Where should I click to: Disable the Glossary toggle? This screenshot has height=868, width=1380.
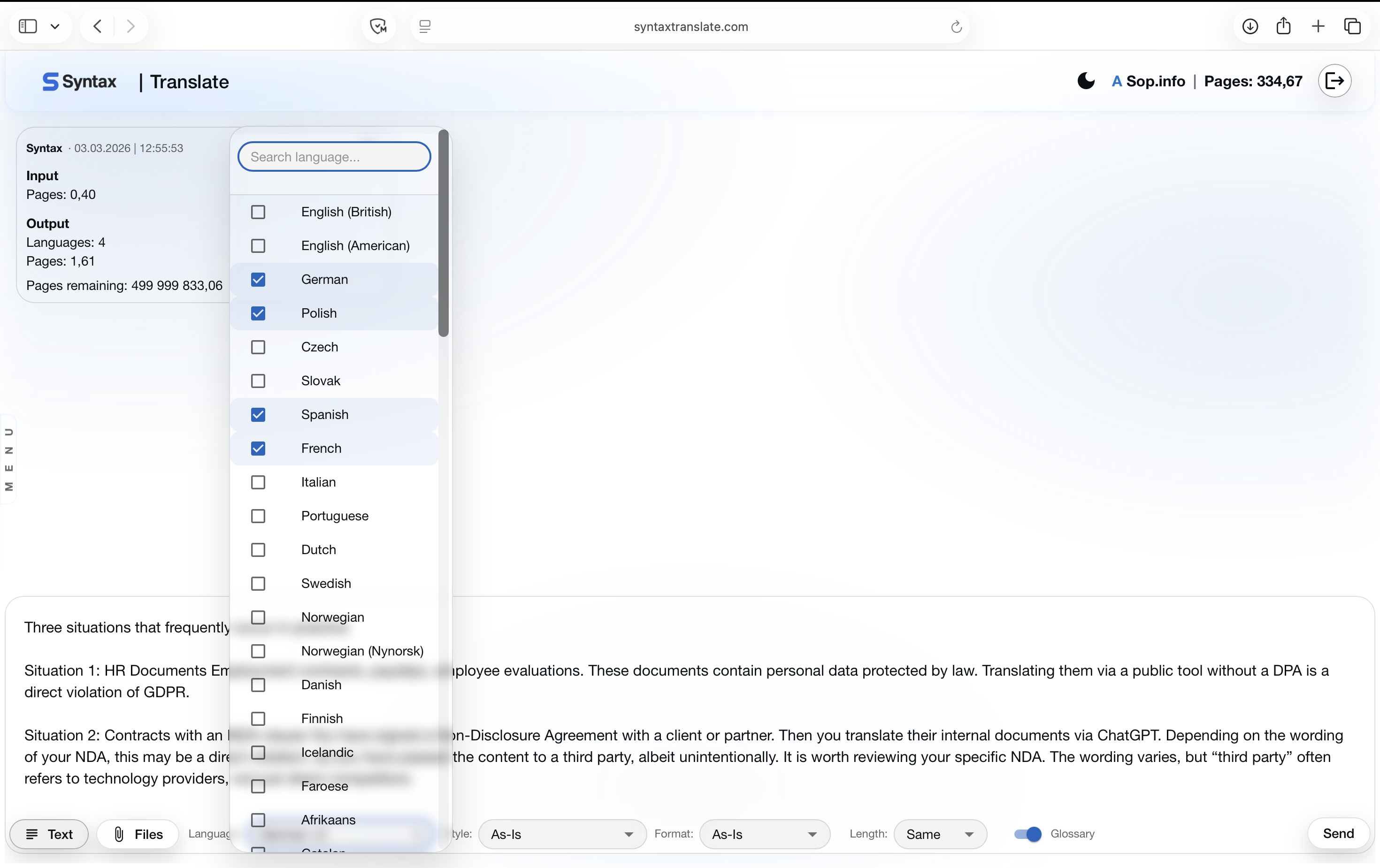1027,834
